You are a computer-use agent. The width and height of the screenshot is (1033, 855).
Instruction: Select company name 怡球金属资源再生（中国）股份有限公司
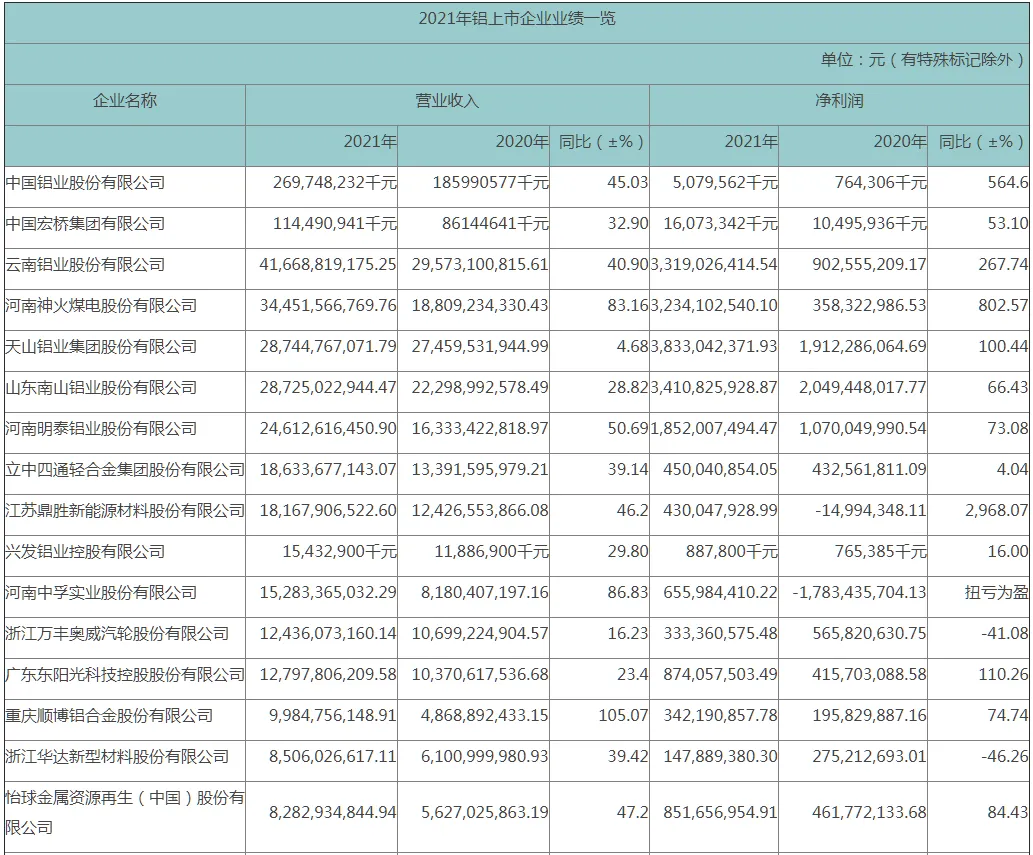(125, 812)
